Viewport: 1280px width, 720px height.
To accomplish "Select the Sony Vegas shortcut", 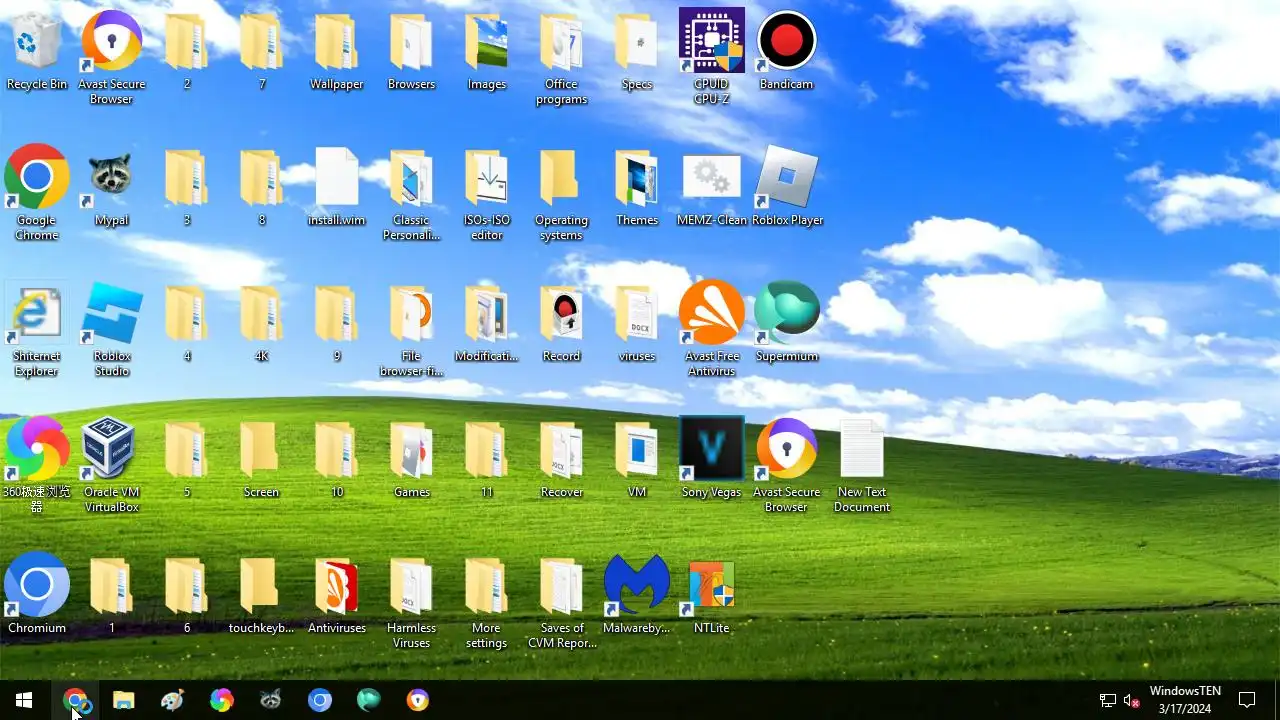I will click(711, 459).
